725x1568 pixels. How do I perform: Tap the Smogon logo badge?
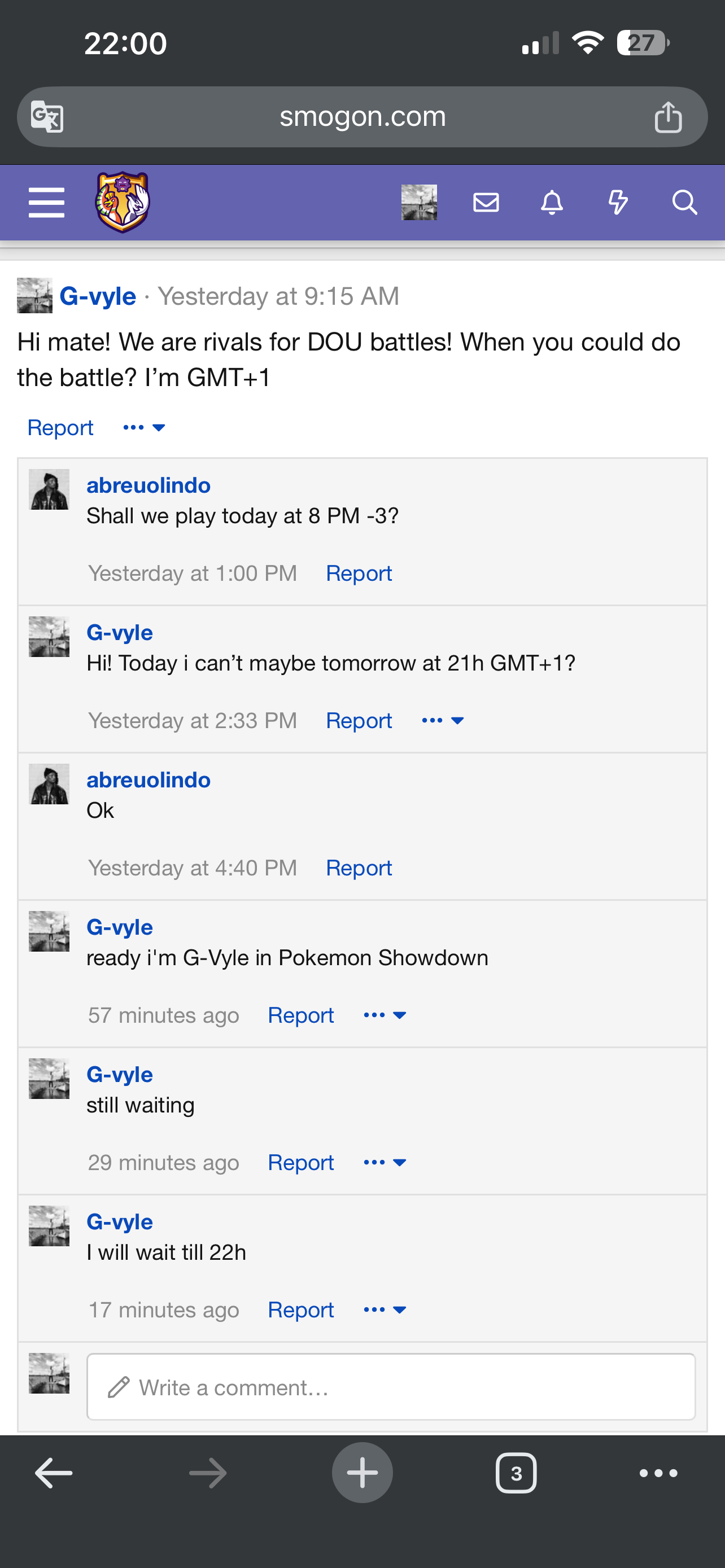coord(123,202)
